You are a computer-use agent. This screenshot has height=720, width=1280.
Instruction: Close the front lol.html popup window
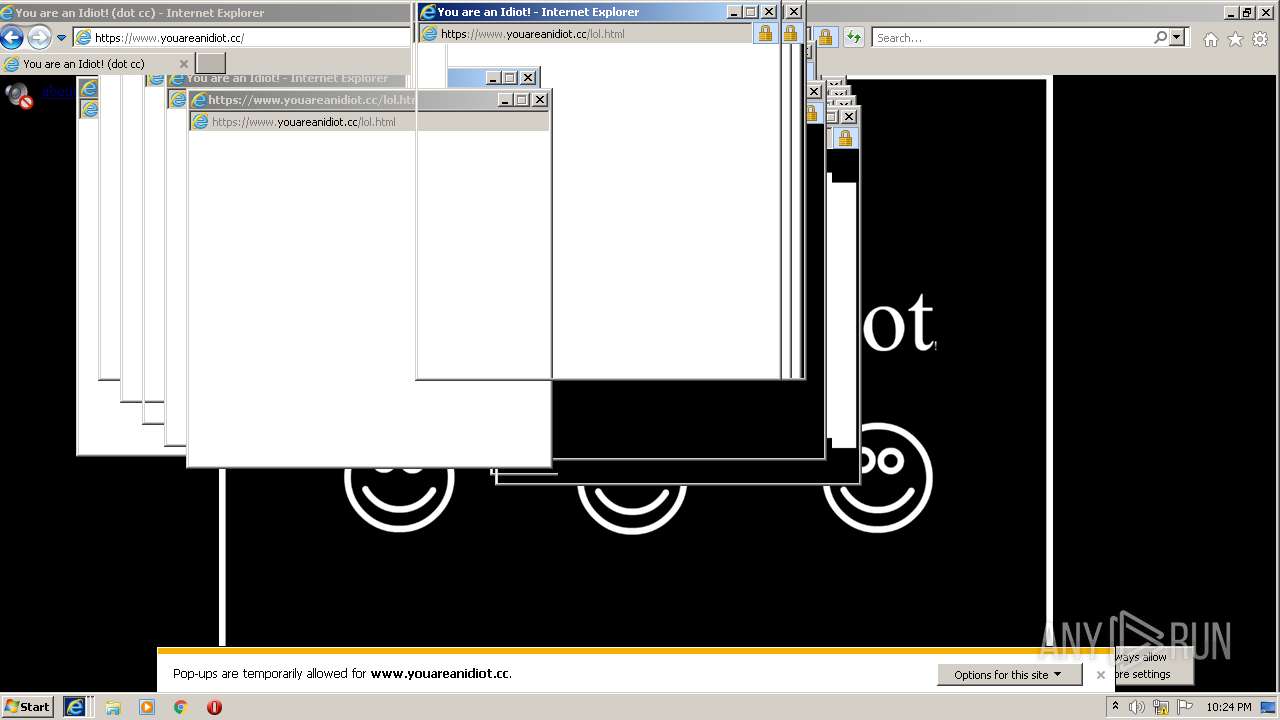540,100
